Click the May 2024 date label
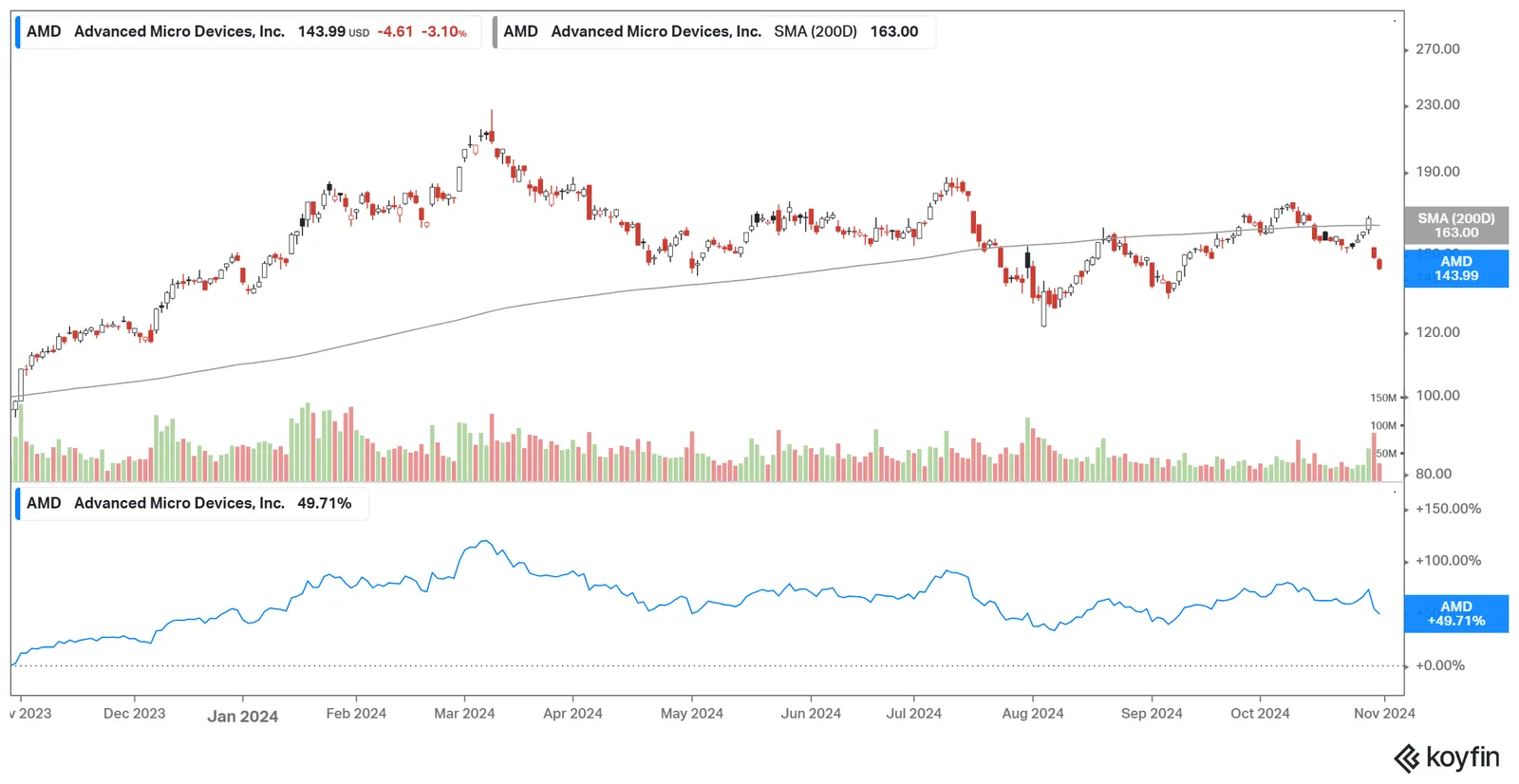This screenshot has width=1519, height=784. pyautogui.click(x=692, y=714)
